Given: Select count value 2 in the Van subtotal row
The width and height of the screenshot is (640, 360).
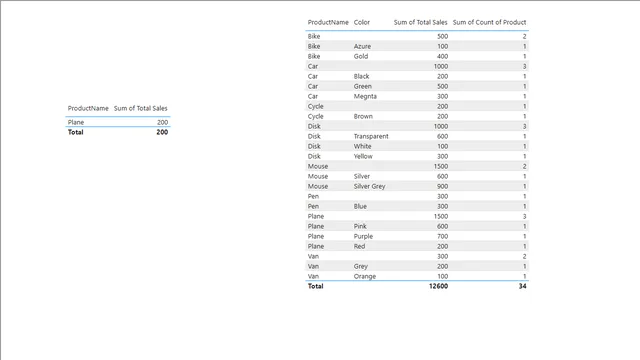Looking at the screenshot, I should [524, 256].
